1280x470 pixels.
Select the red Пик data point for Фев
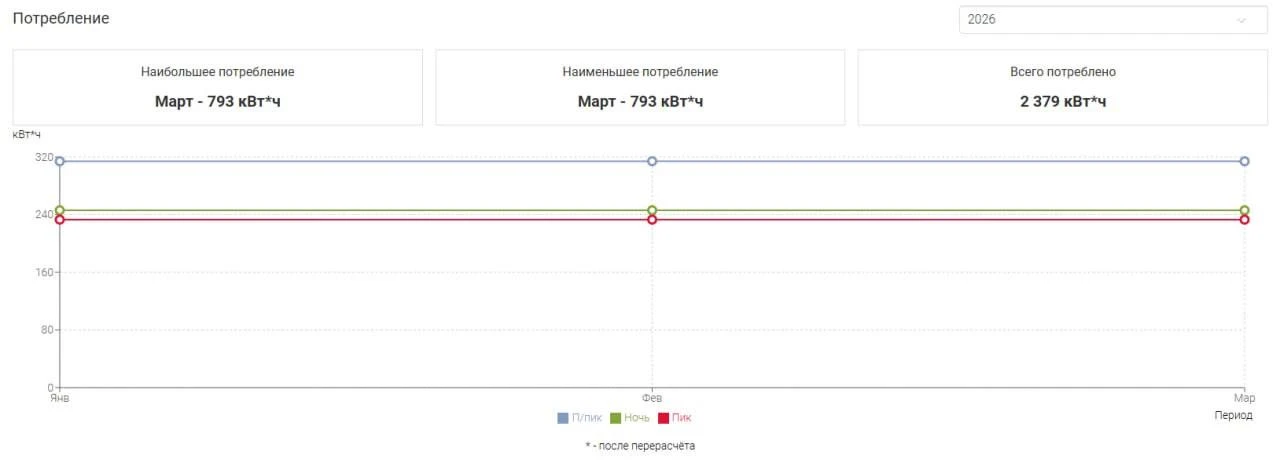coord(652,220)
